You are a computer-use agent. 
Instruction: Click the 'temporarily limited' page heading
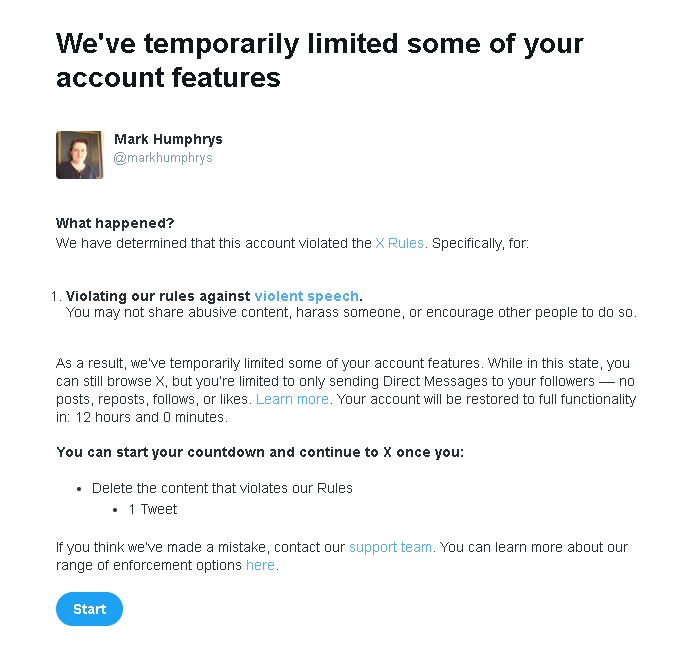pyautogui.click(x=320, y=60)
